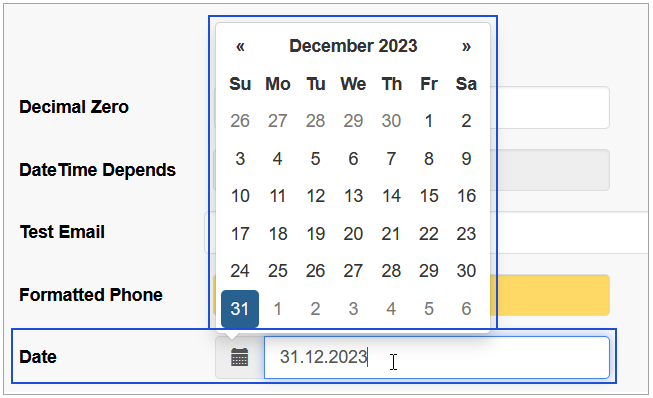Select December 30 in the calendar
Image resolution: width=653 pixels, height=398 pixels.
click(x=466, y=271)
